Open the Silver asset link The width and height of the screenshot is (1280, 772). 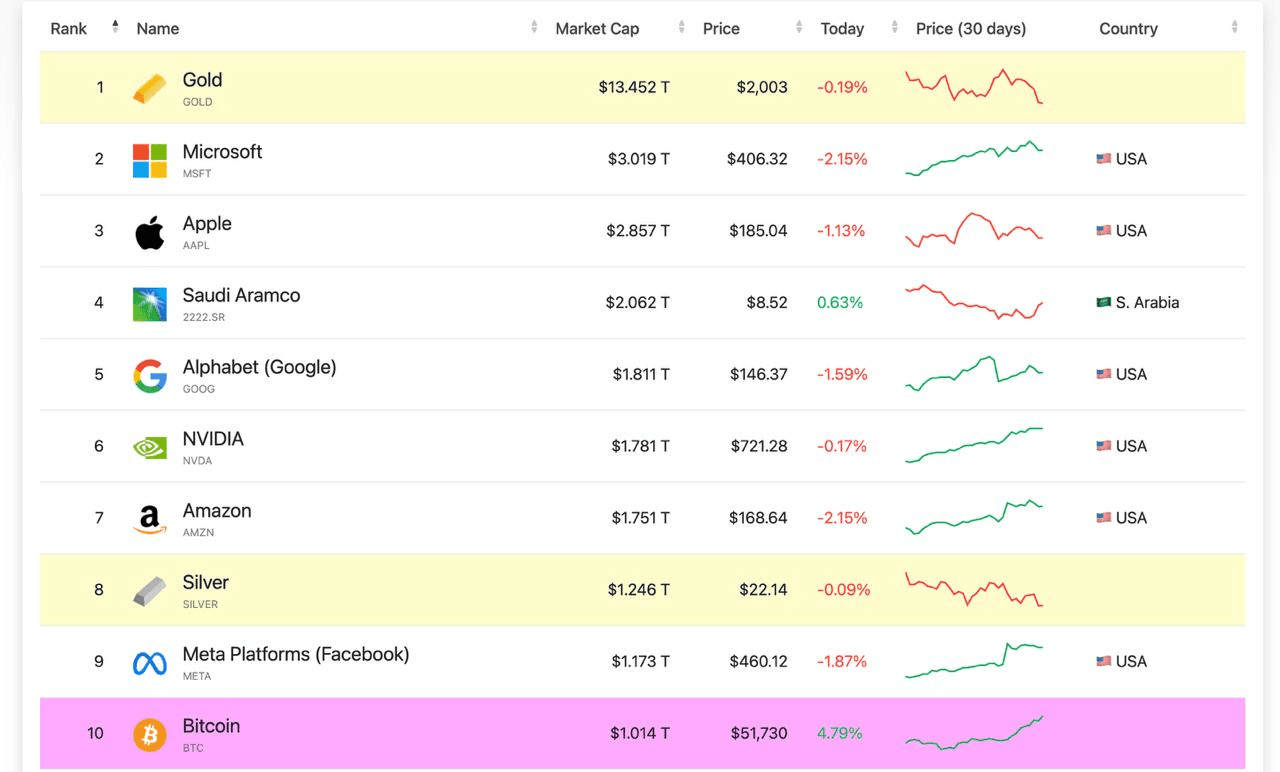205,583
